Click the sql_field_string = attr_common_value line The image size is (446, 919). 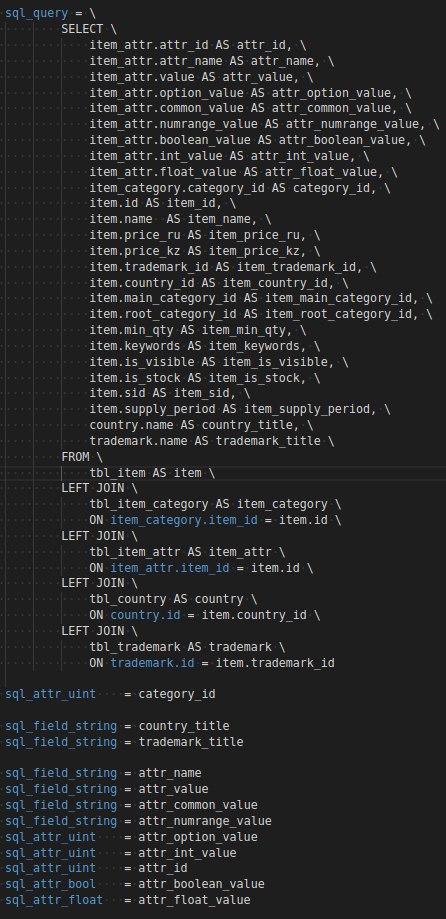131,804
